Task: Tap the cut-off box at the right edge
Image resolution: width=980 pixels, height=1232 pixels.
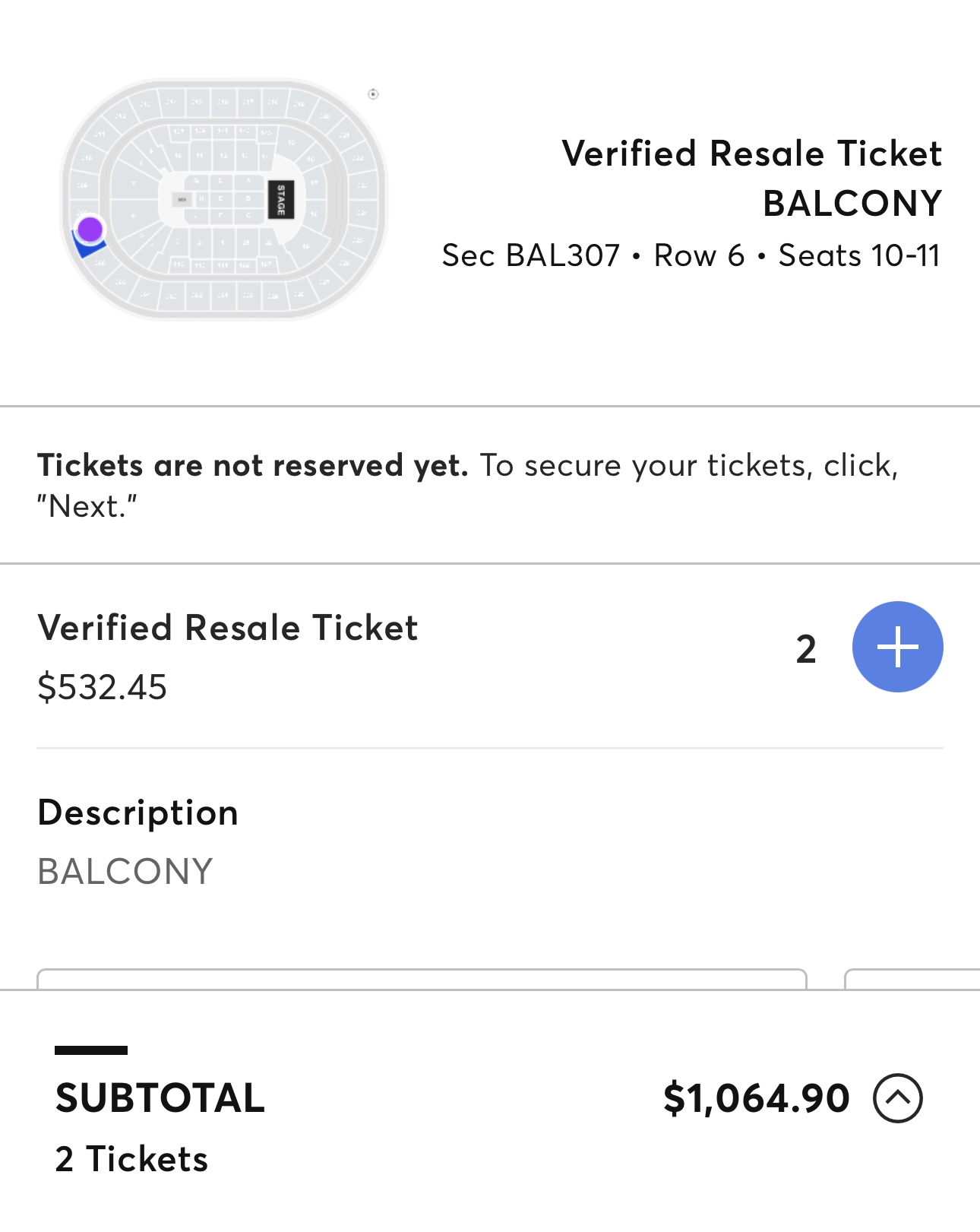Action: 912,979
